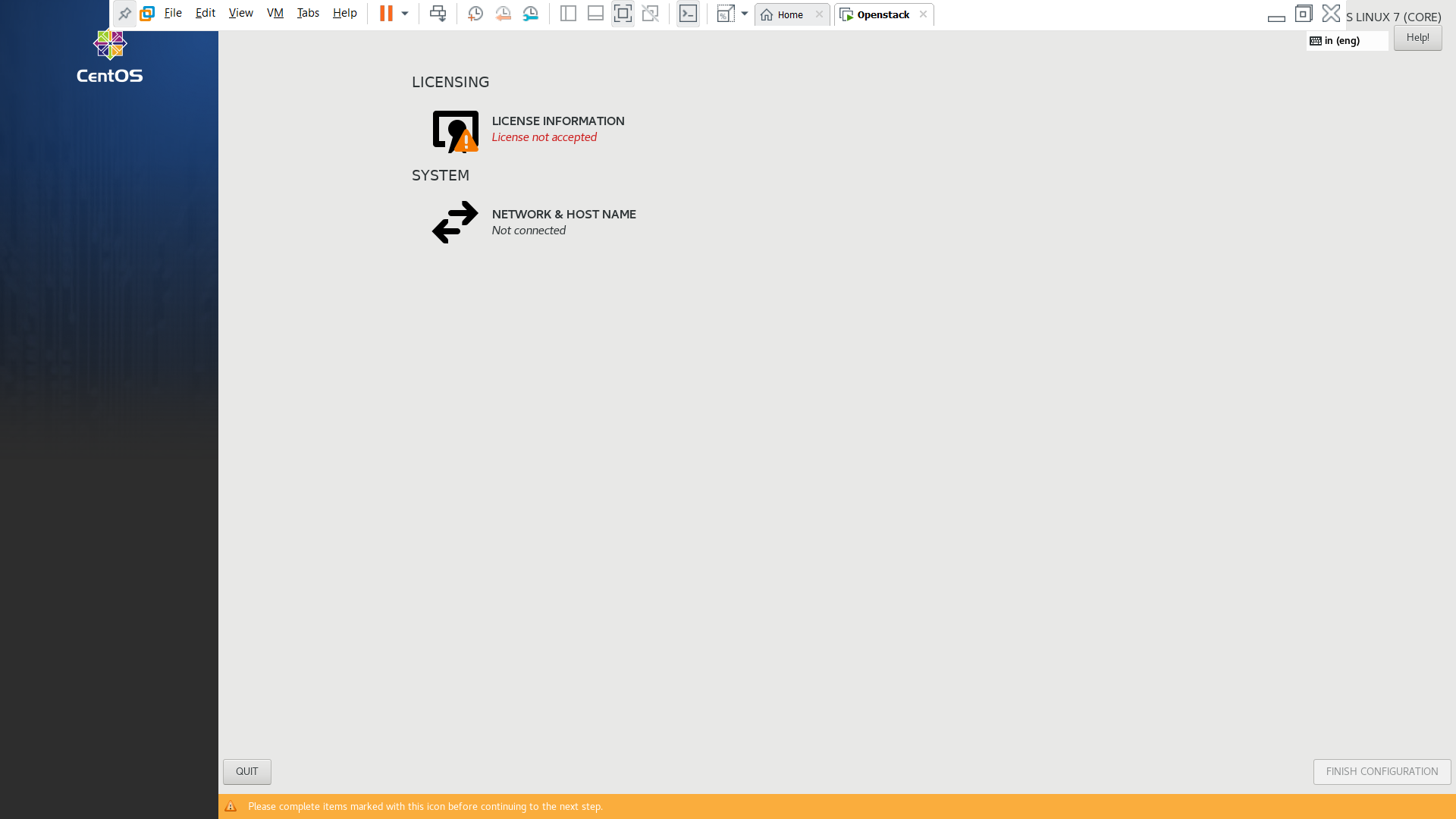Open the console view
This screenshot has width=1456, height=819.
pos(688,14)
